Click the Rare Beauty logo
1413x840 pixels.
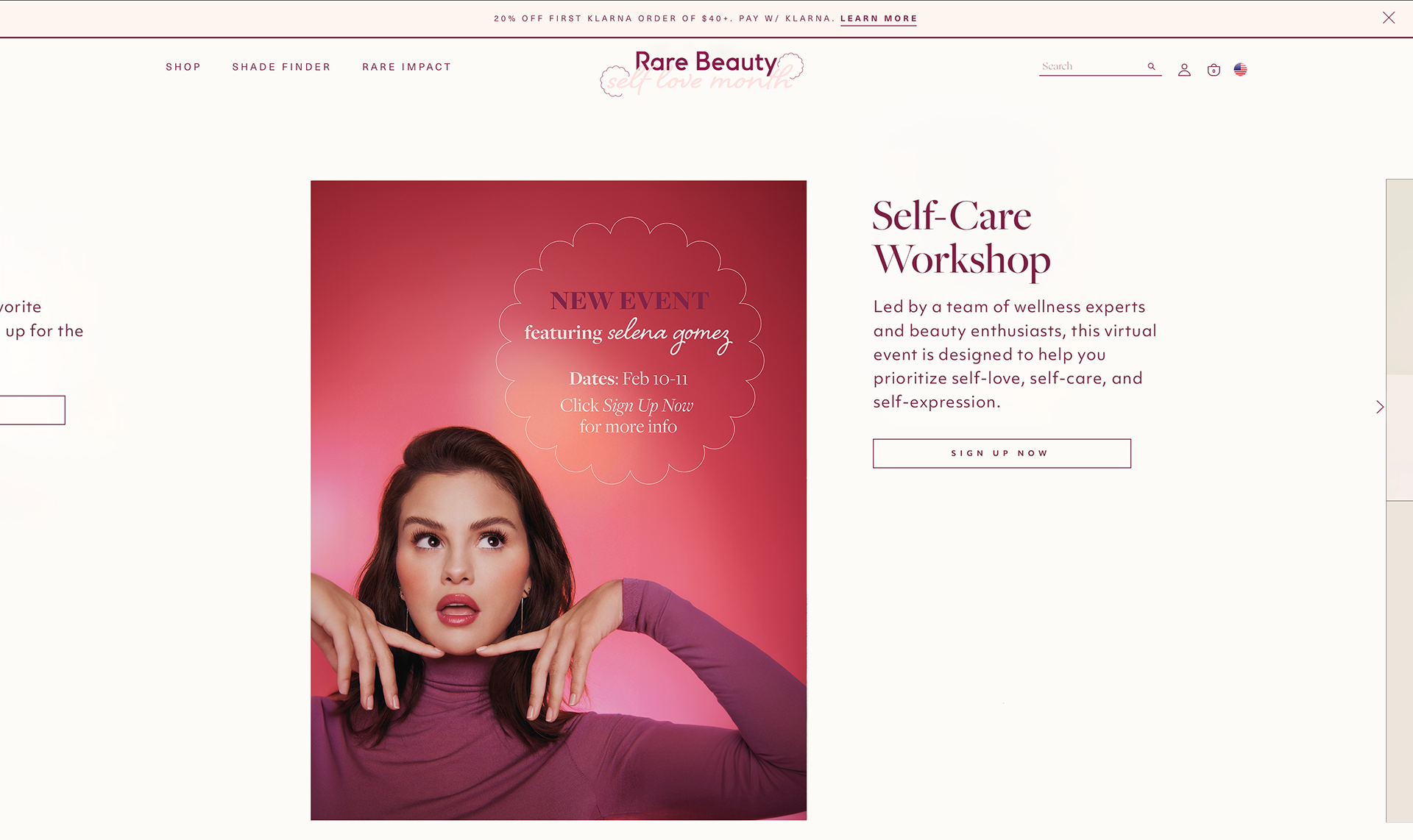point(702,73)
